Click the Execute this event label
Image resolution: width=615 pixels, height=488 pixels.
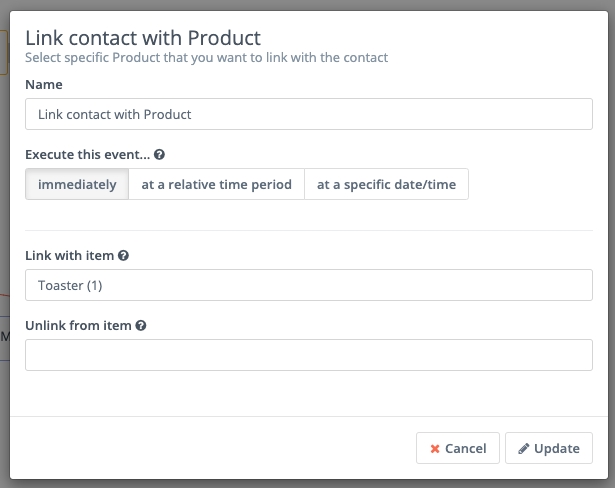click(87, 156)
